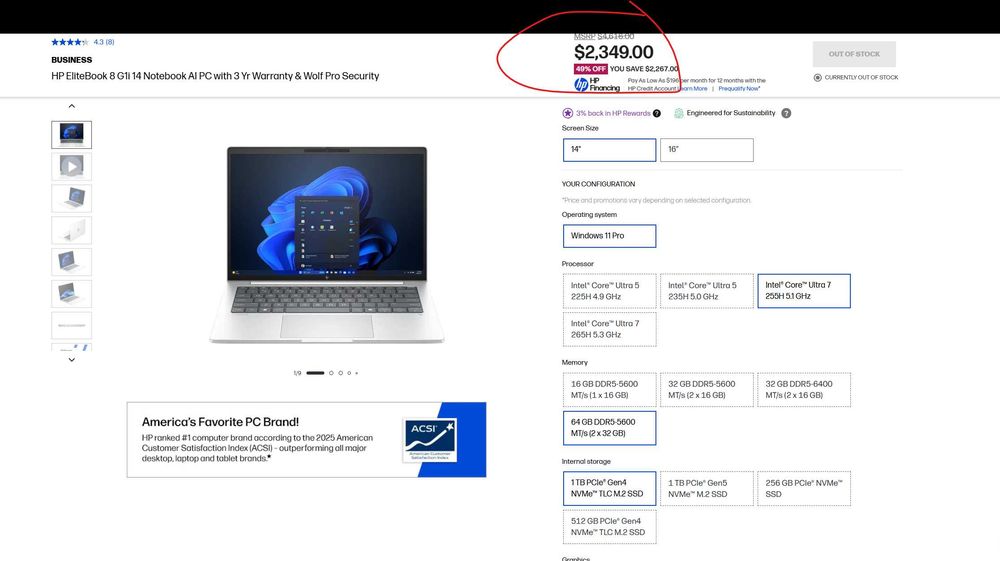Click the purple HP Rewards star icon

pyautogui.click(x=568, y=113)
